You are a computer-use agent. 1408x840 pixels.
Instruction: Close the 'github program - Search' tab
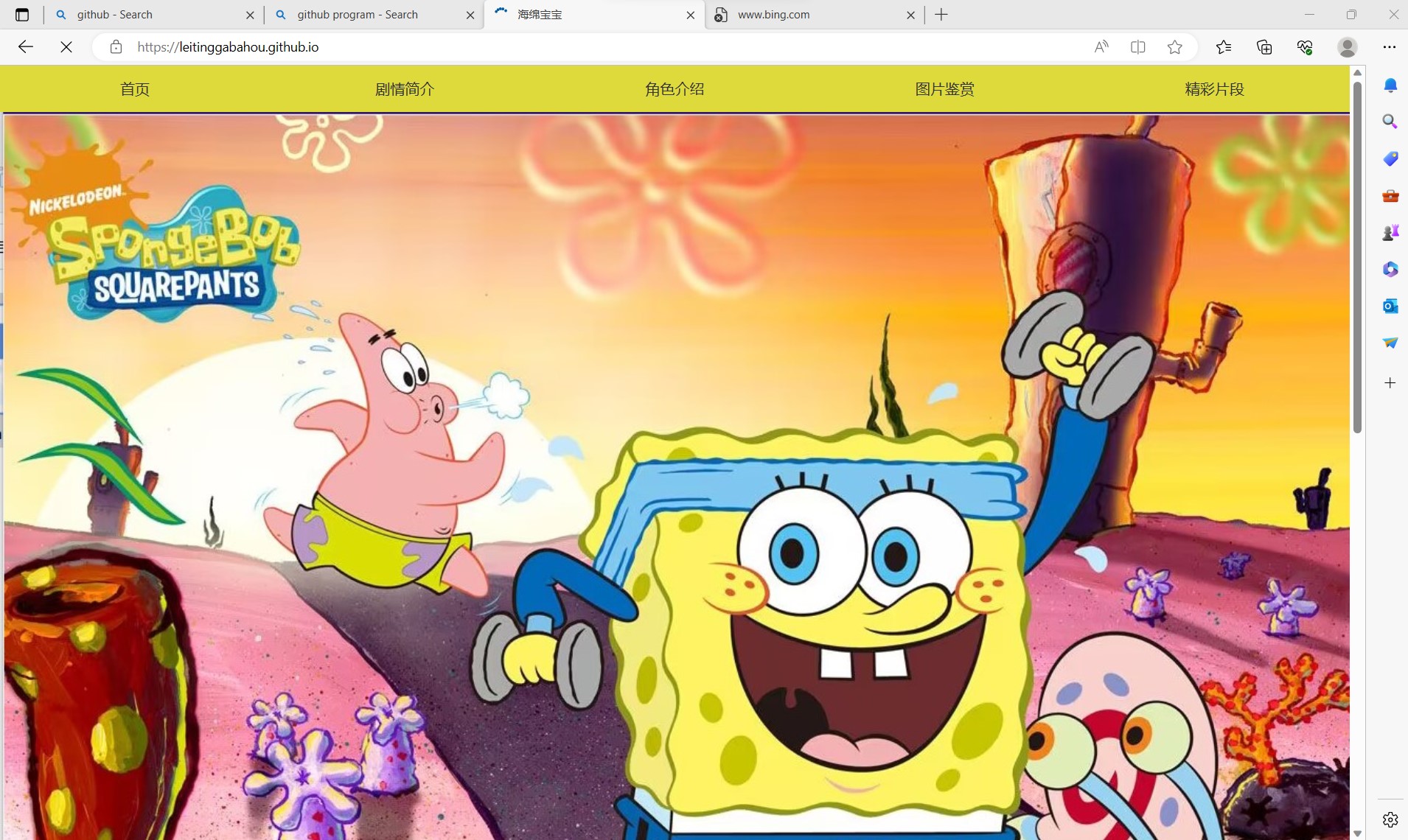pyautogui.click(x=470, y=15)
